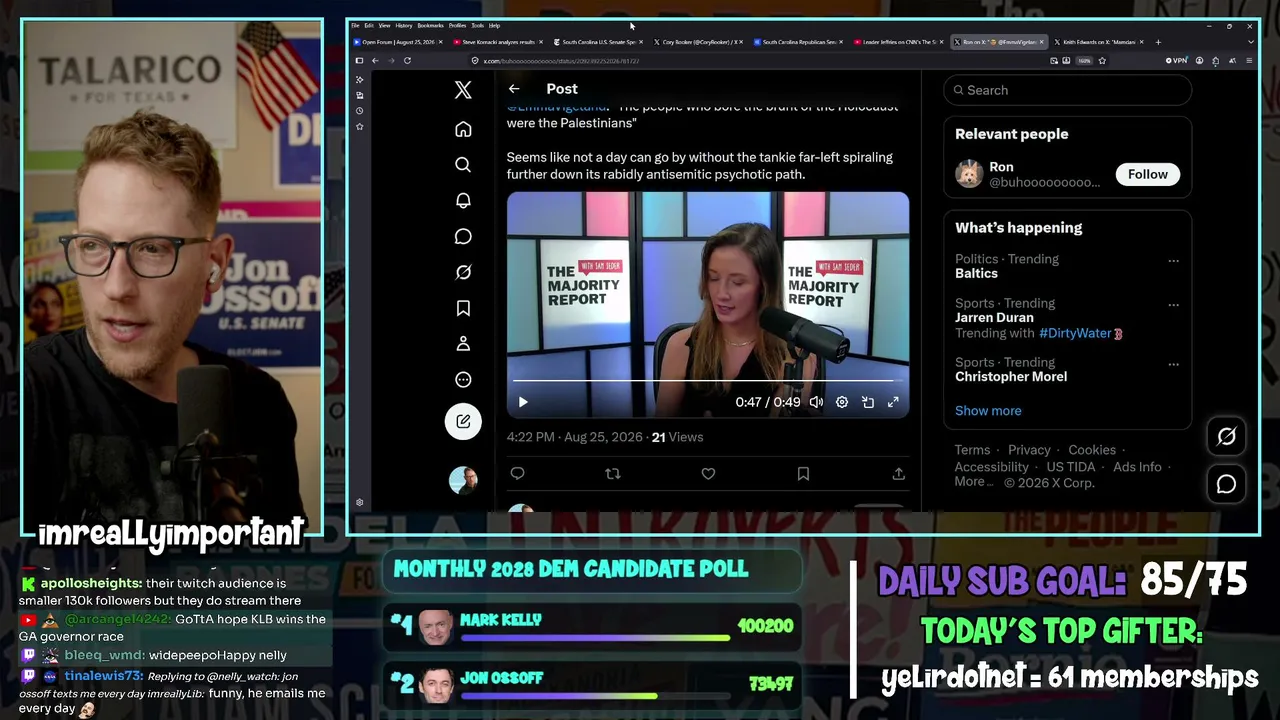
Task: Open the Notifications bell in X sidebar
Action: 463,200
